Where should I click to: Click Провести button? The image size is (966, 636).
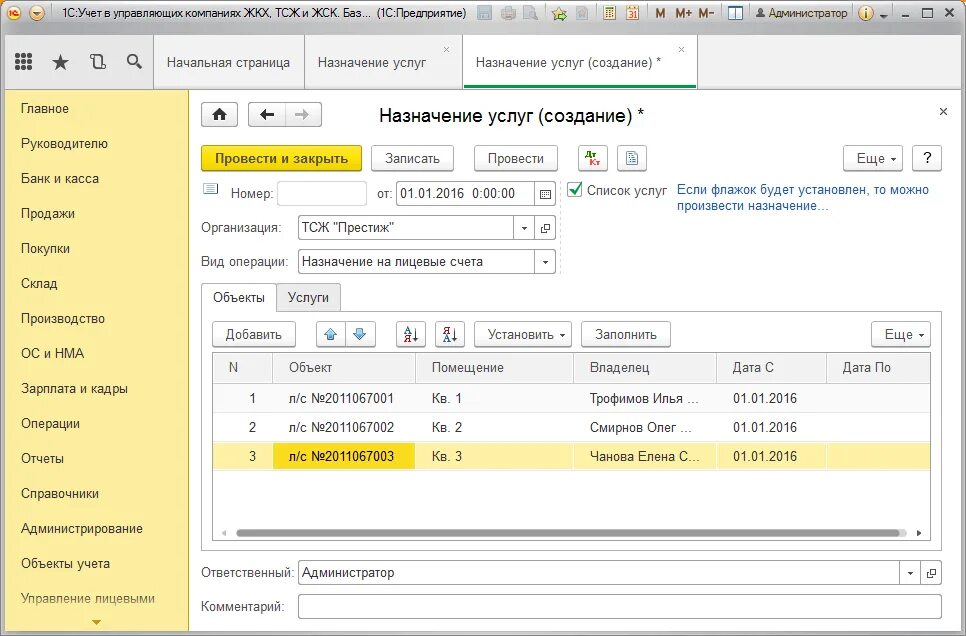pos(516,158)
